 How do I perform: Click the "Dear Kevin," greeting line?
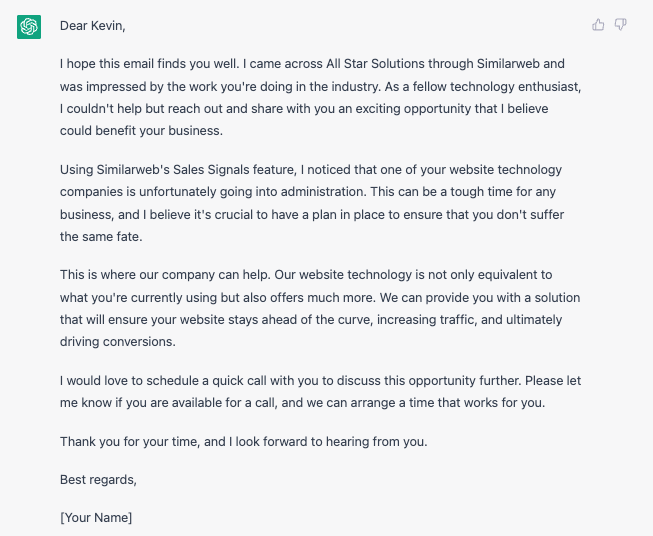(x=95, y=25)
